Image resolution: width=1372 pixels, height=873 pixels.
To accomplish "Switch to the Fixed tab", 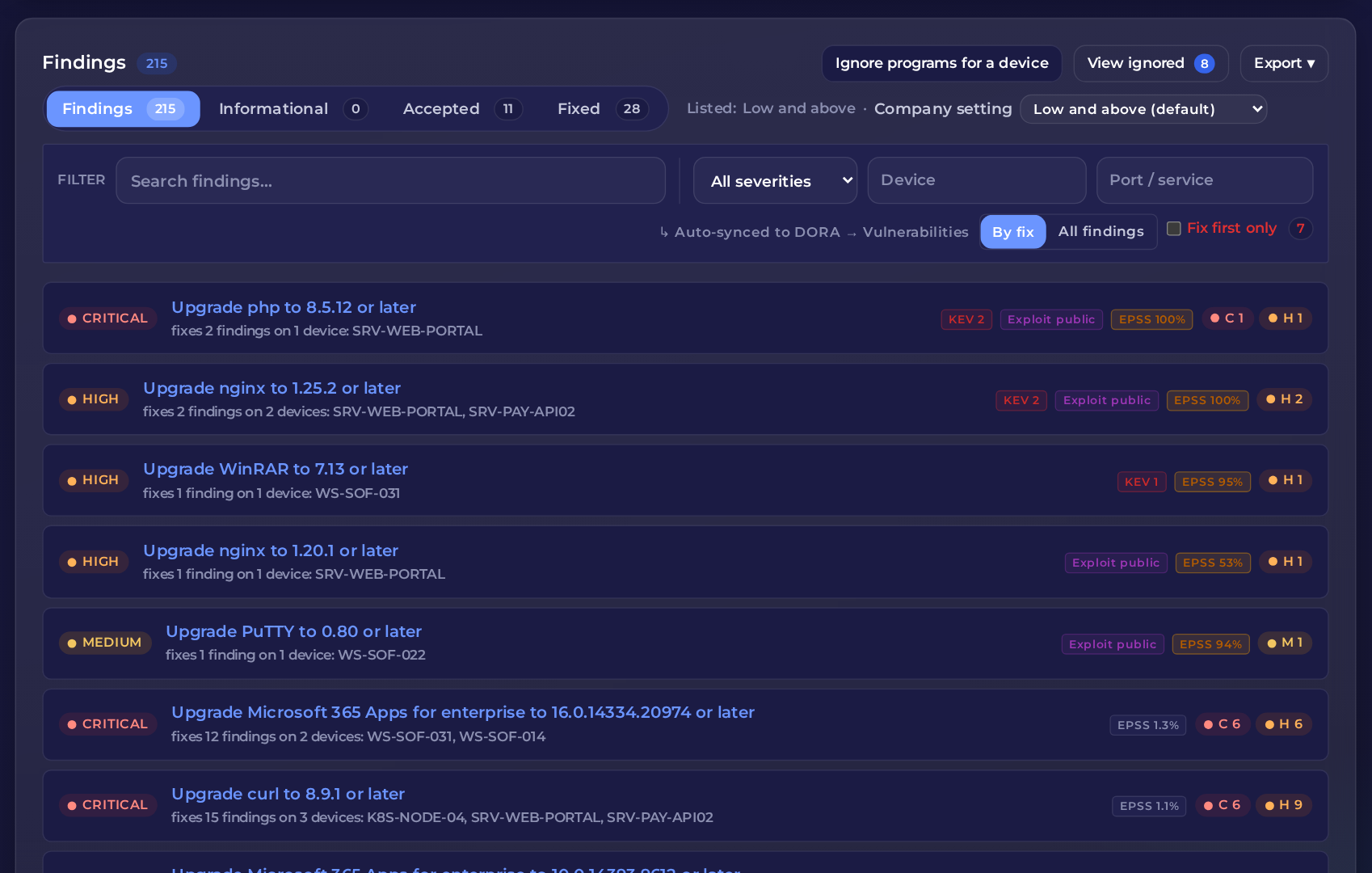I will 602,109.
